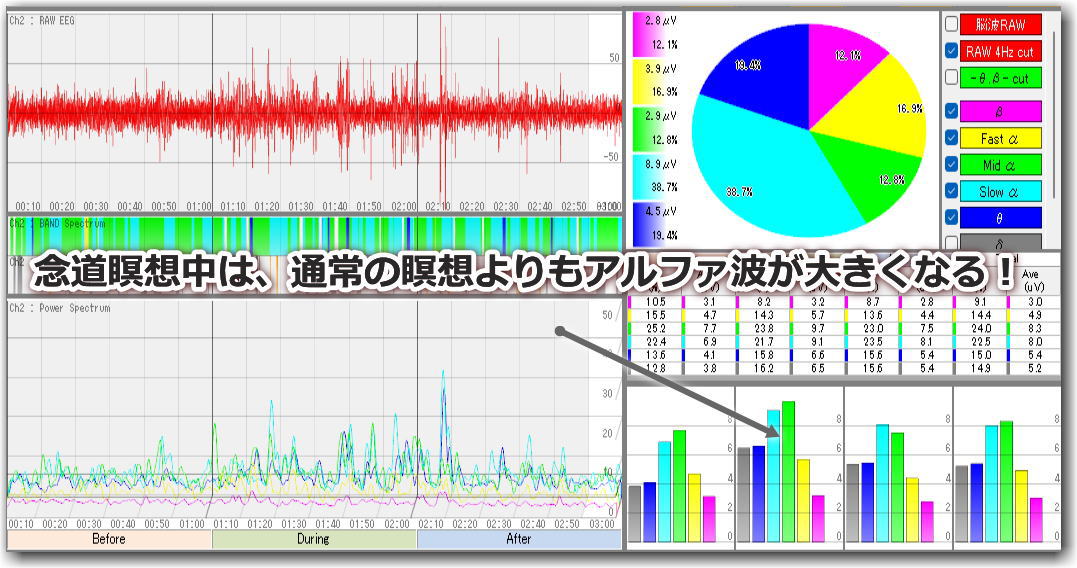The image size is (1077, 568).
Task: Switch to the After time segment
Action: pos(518,539)
